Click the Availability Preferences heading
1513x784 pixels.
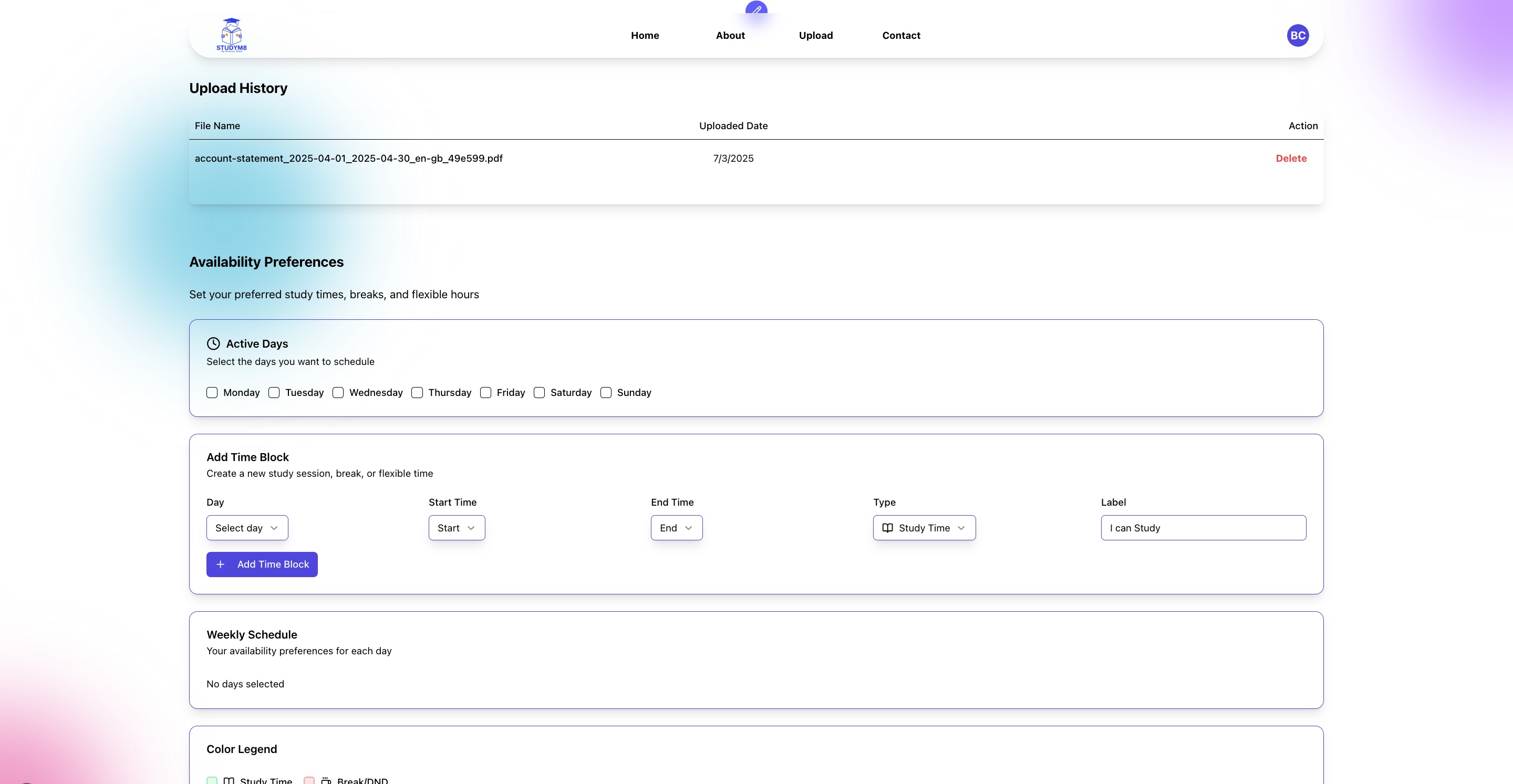pos(267,262)
